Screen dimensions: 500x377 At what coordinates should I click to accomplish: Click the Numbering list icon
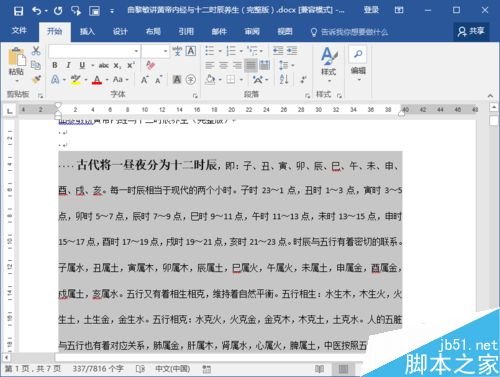click(x=231, y=51)
